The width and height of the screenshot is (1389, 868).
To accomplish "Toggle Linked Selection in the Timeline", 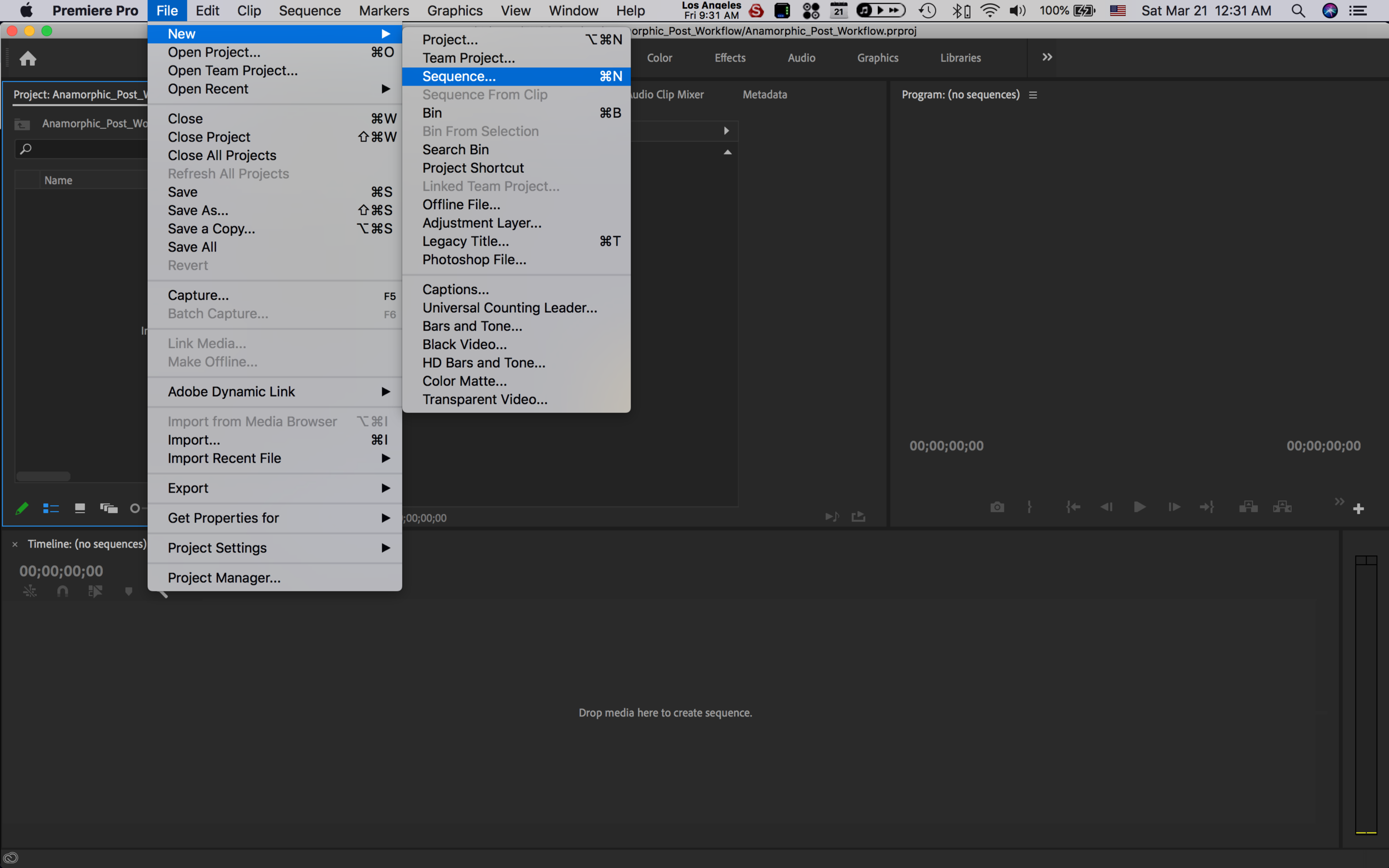I will 96,591.
